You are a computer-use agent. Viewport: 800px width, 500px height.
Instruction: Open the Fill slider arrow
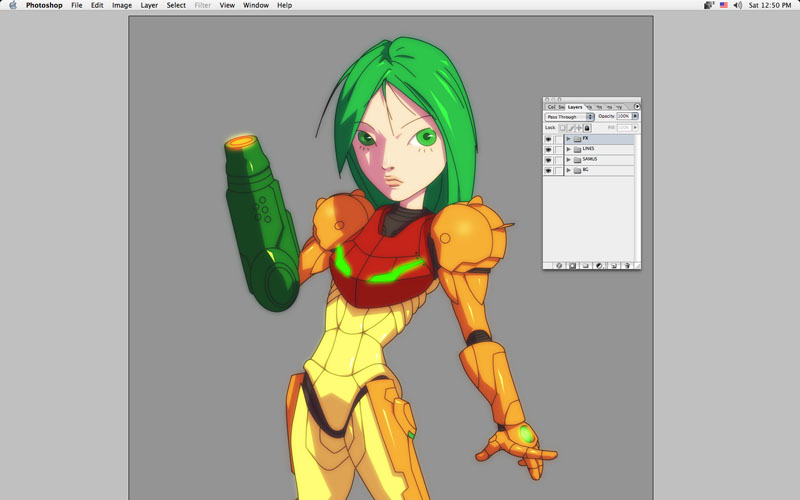(635, 128)
